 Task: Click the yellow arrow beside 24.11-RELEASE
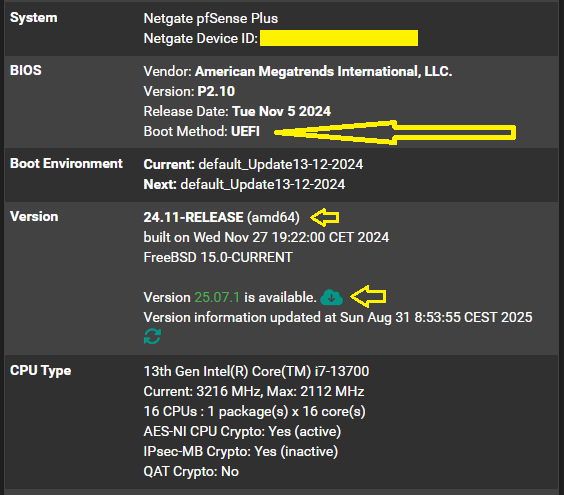coord(325,217)
